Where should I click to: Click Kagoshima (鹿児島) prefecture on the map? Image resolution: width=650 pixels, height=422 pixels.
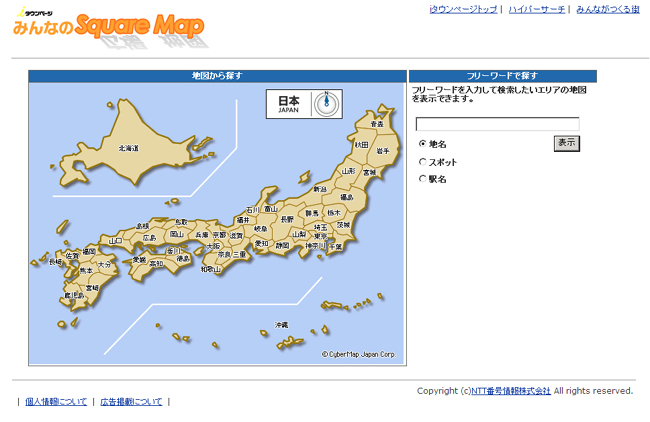73,296
